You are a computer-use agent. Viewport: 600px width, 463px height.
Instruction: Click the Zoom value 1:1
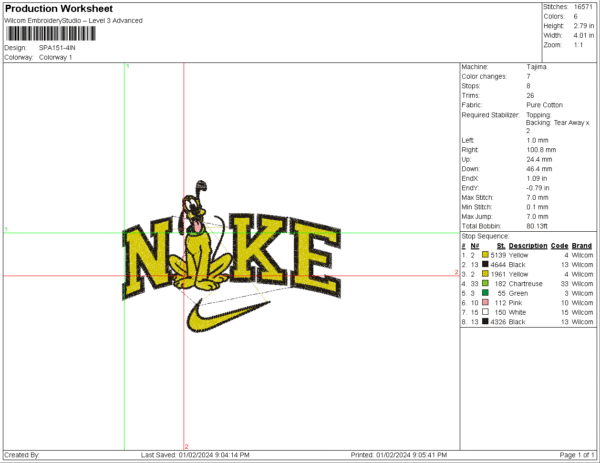pos(578,45)
